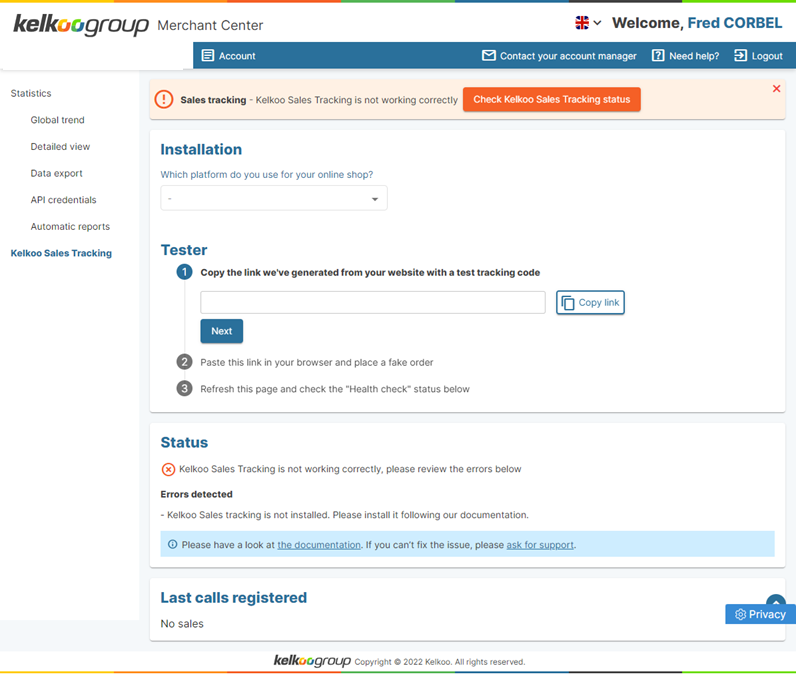Click the Next button in Tester
The width and height of the screenshot is (796, 674).
tap(221, 331)
